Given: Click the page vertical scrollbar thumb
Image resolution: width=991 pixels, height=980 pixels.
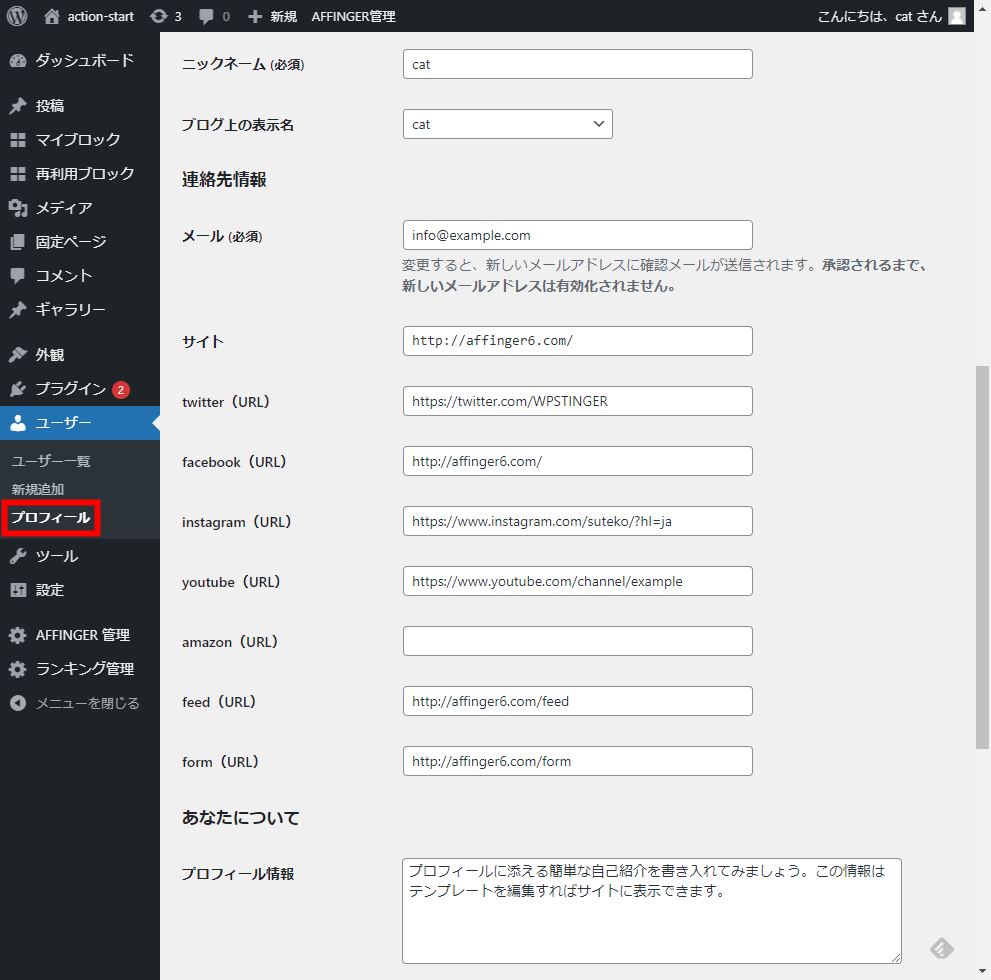Looking at the screenshot, I should click(x=982, y=557).
